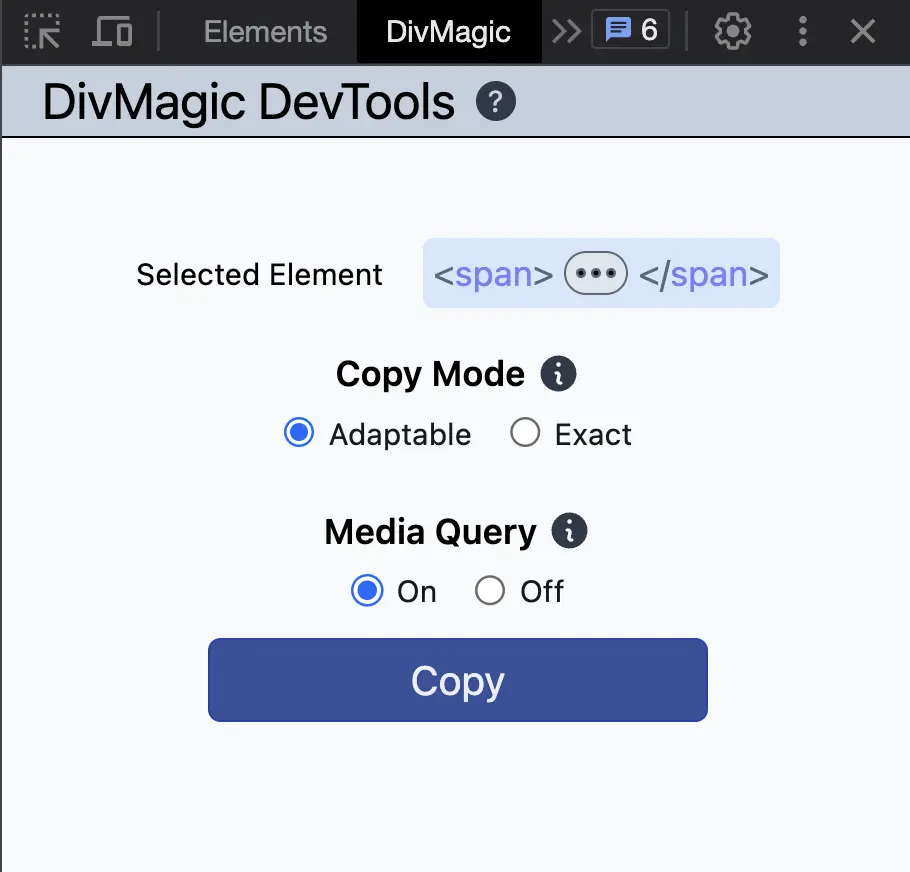Click the Copy Mode info icon
Viewport: 910px width, 872px height.
[558, 374]
